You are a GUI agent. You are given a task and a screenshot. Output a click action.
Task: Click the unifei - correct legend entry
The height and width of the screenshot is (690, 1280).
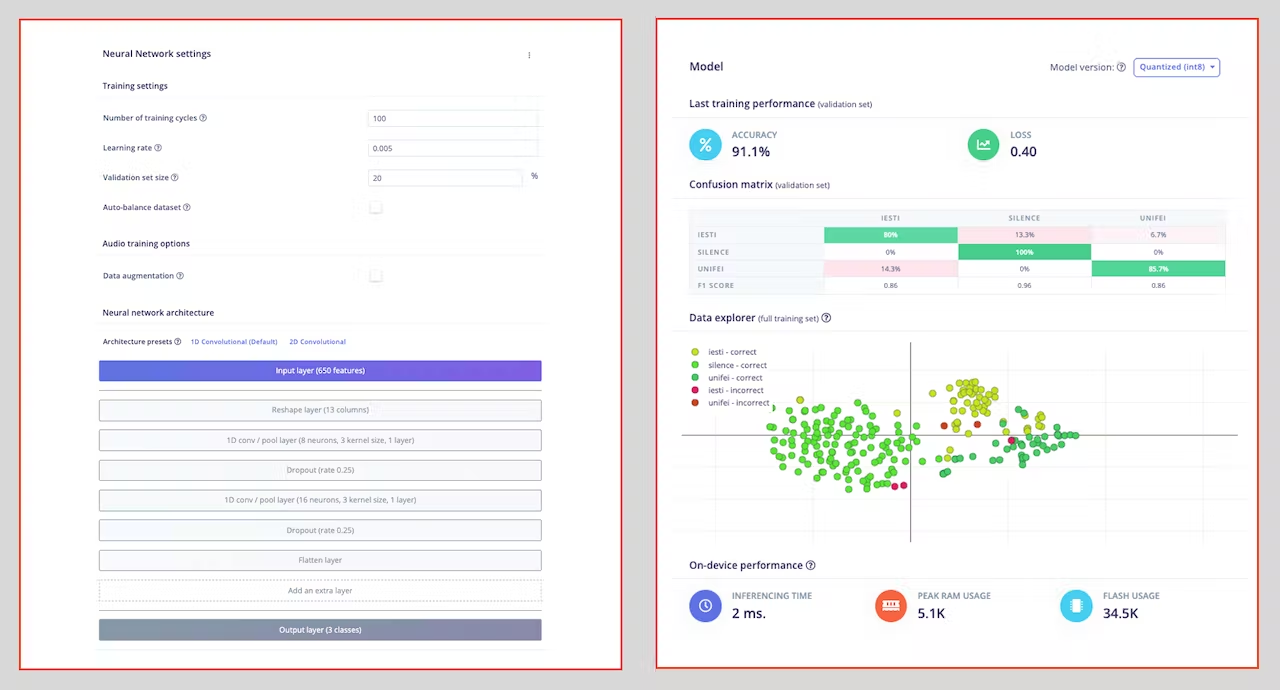[727, 378]
